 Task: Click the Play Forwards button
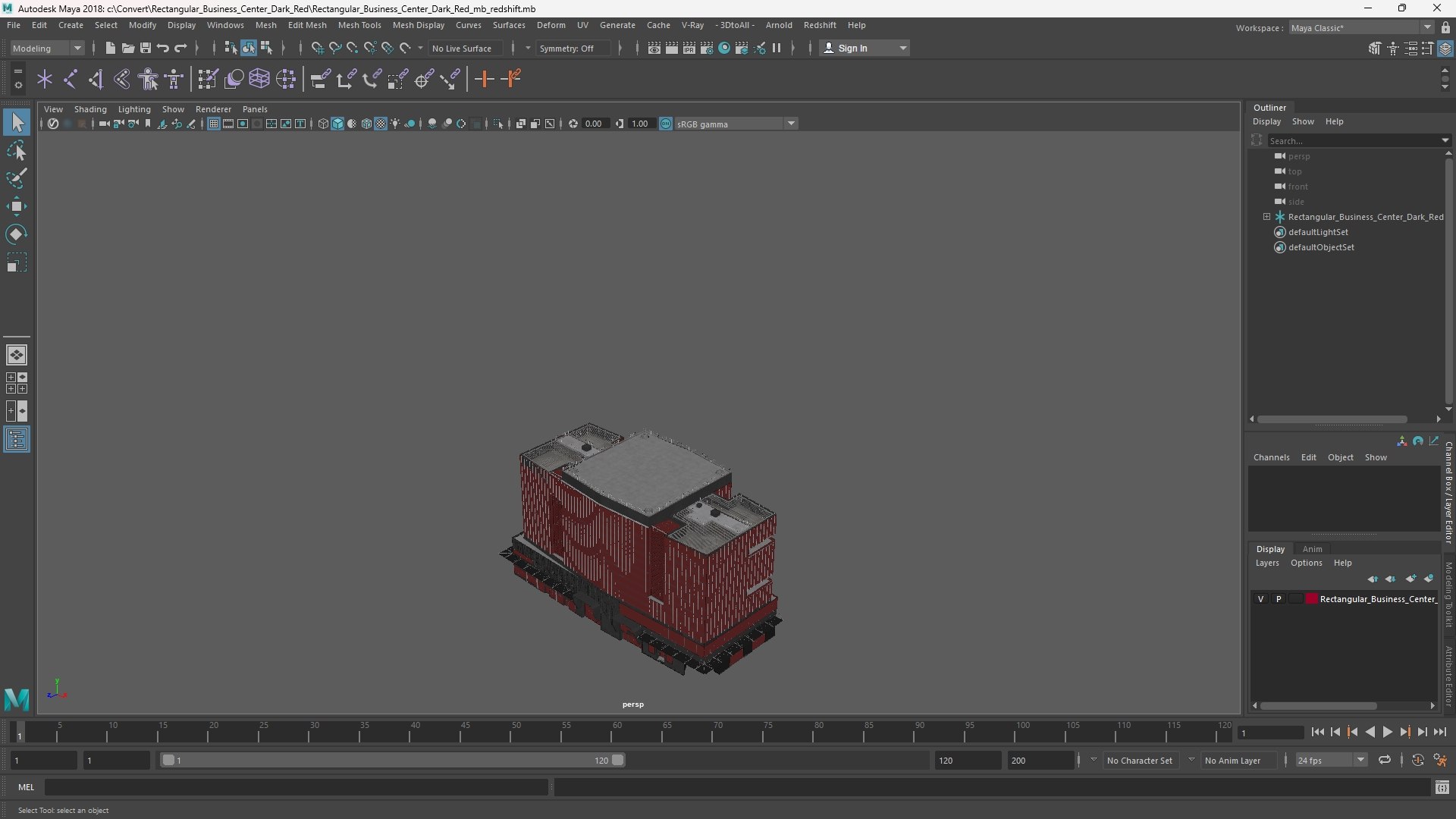1387,733
